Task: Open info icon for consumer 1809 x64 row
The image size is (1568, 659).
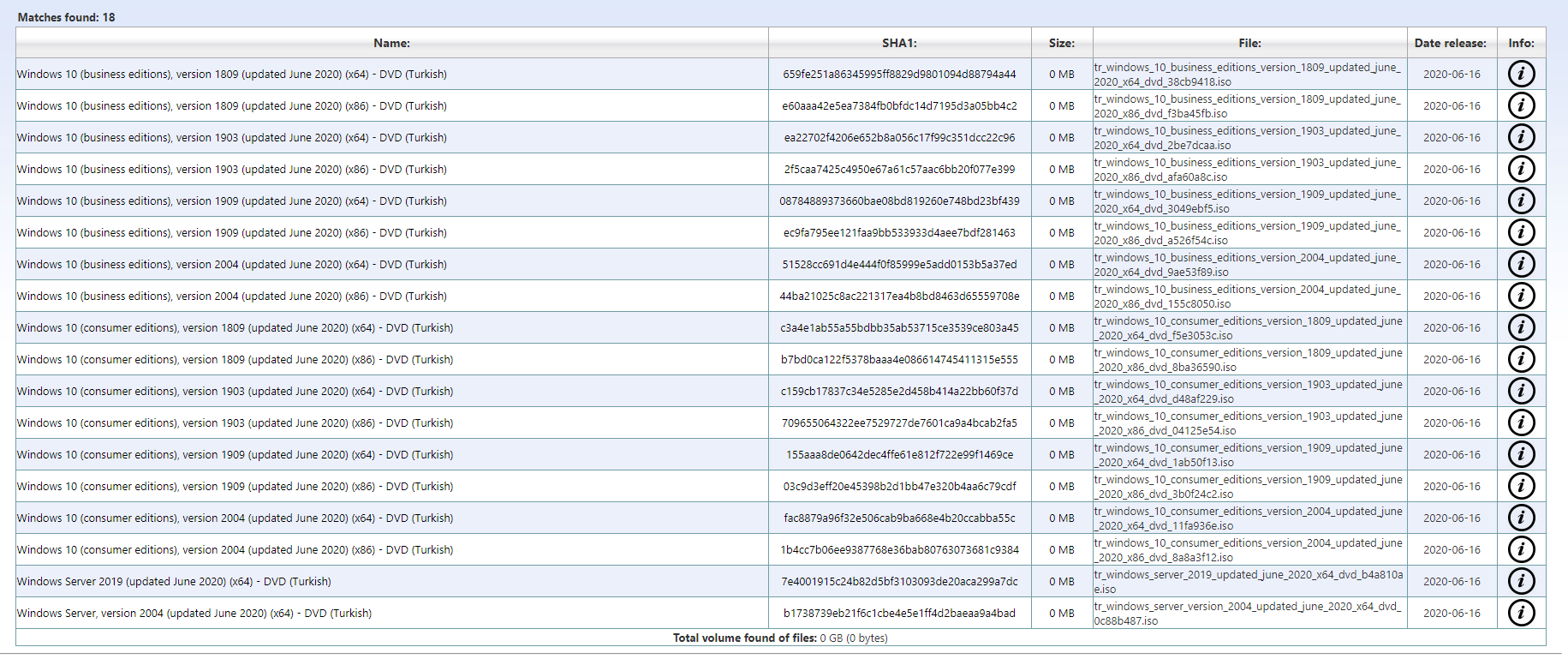Action: (1521, 327)
